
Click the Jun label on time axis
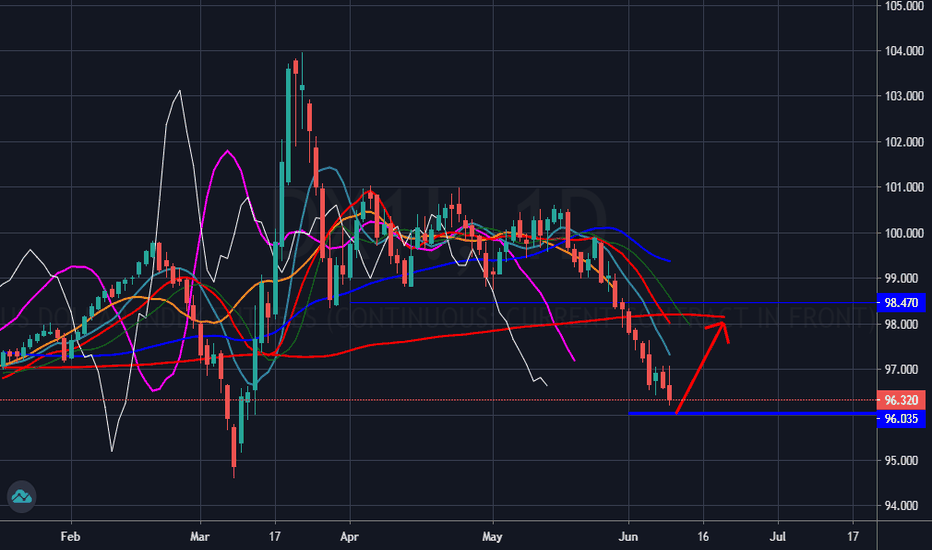[x=628, y=536]
